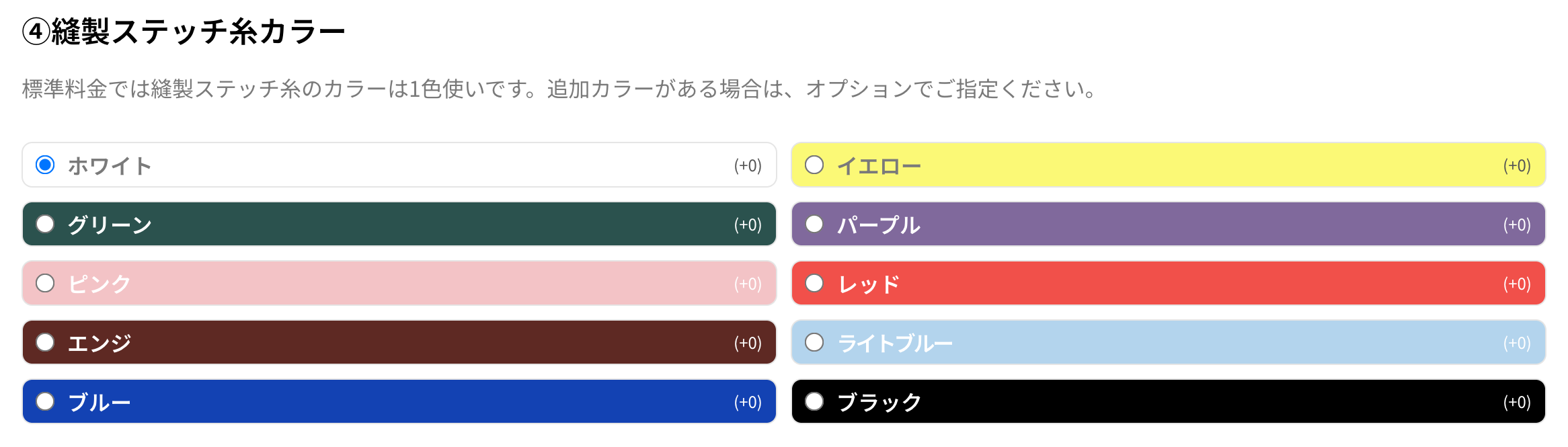Click the (+0) price on the パープル bar

coord(1517,225)
